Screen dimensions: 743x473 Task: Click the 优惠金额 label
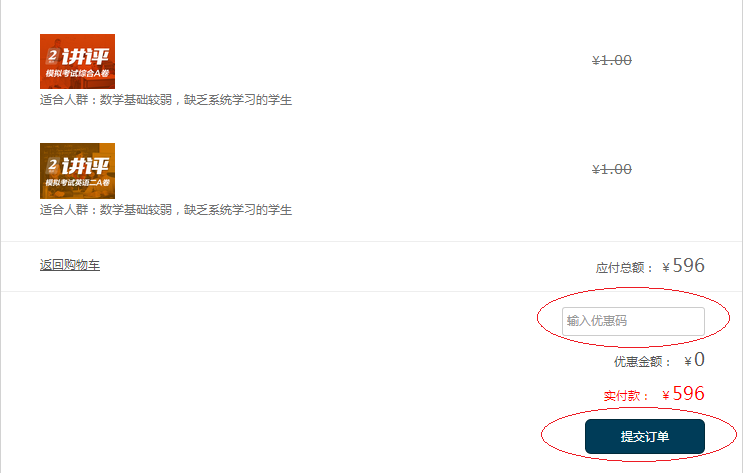pos(643,362)
